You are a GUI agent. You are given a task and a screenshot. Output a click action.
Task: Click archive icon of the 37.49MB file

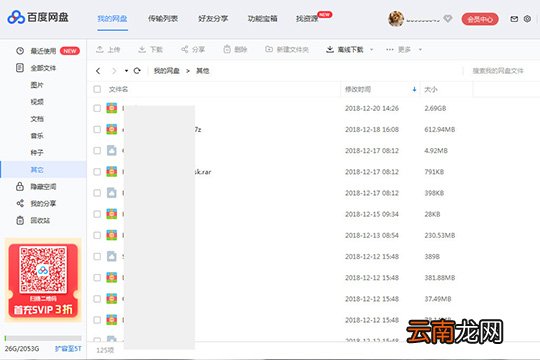point(112,299)
